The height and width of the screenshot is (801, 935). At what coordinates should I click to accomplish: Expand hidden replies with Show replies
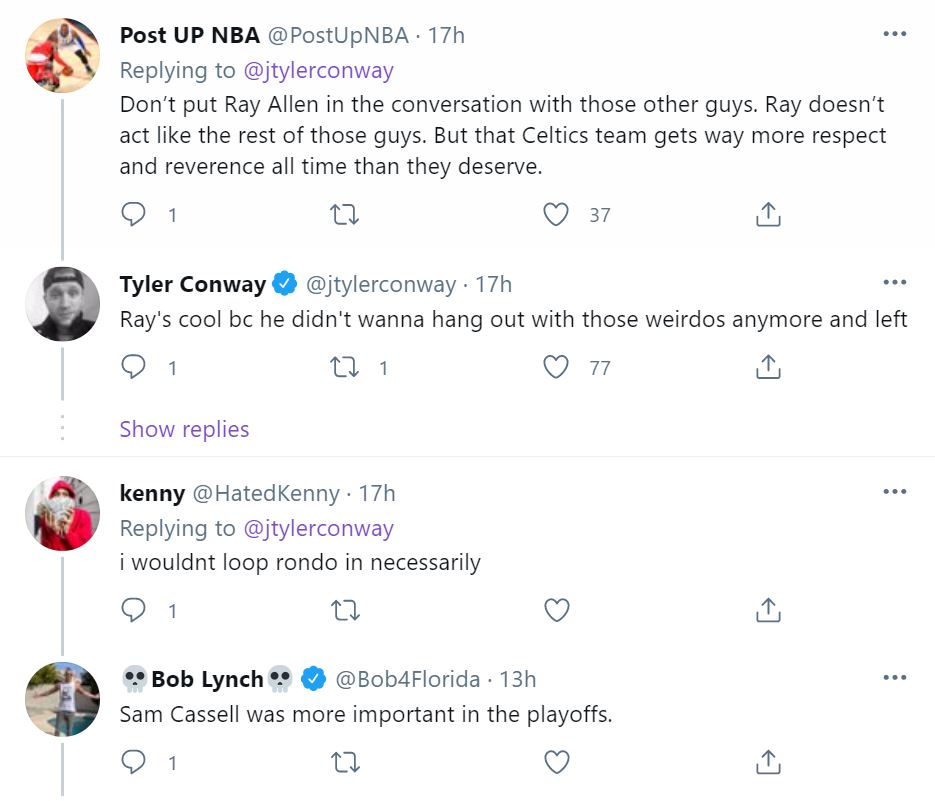[x=184, y=429]
